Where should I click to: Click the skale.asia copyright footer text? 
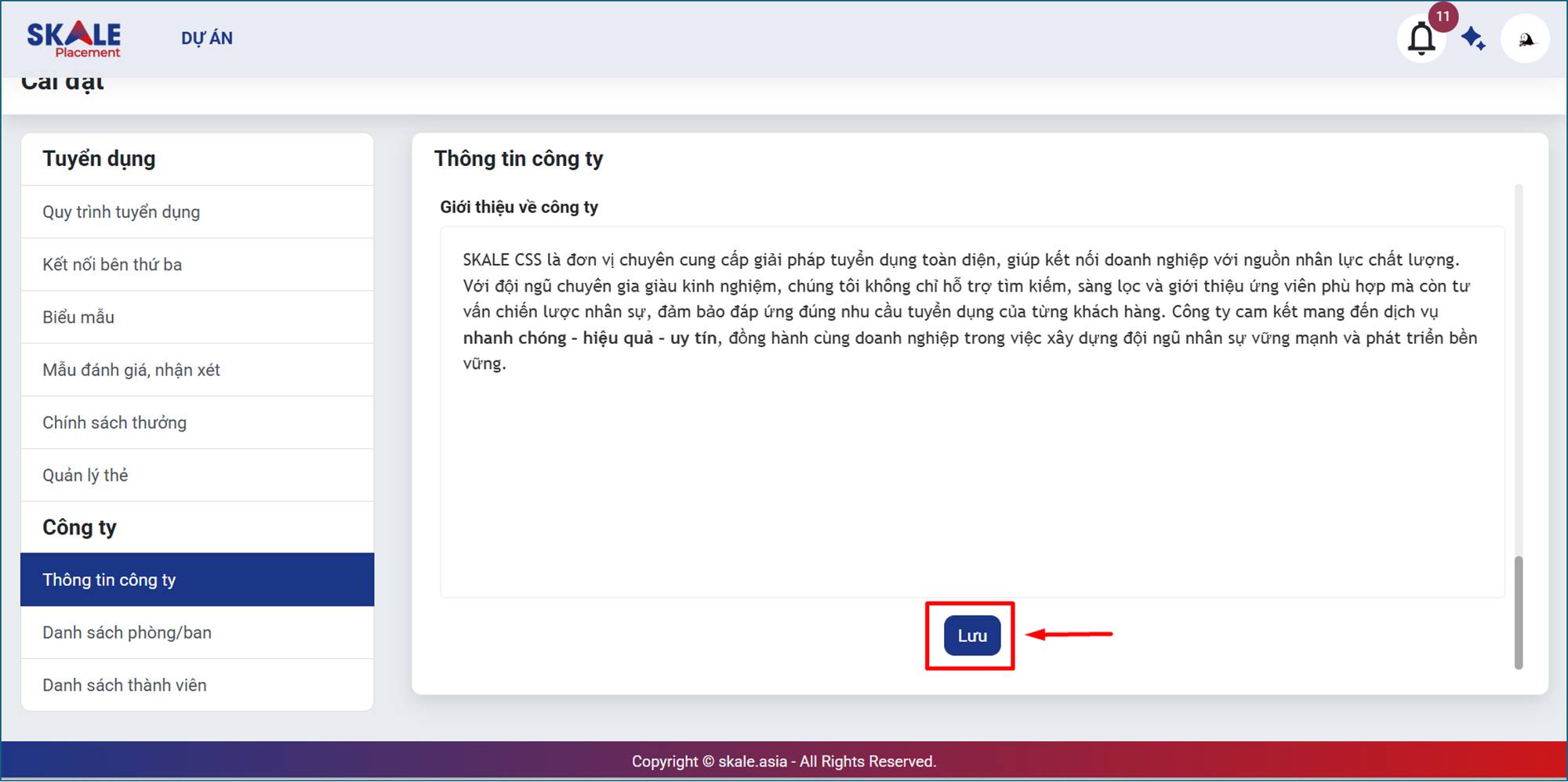[784, 762]
